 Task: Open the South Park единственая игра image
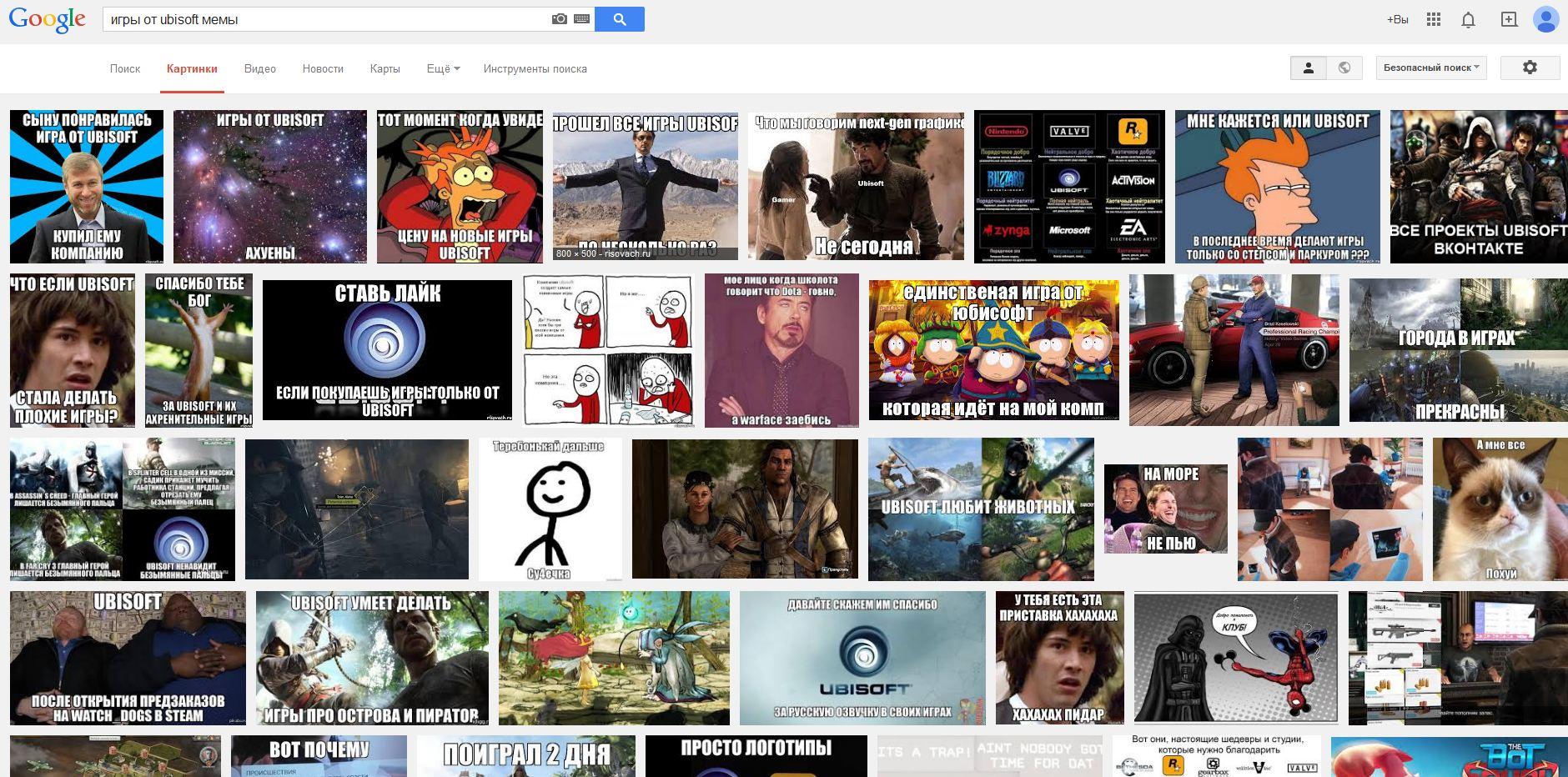coord(994,350)
